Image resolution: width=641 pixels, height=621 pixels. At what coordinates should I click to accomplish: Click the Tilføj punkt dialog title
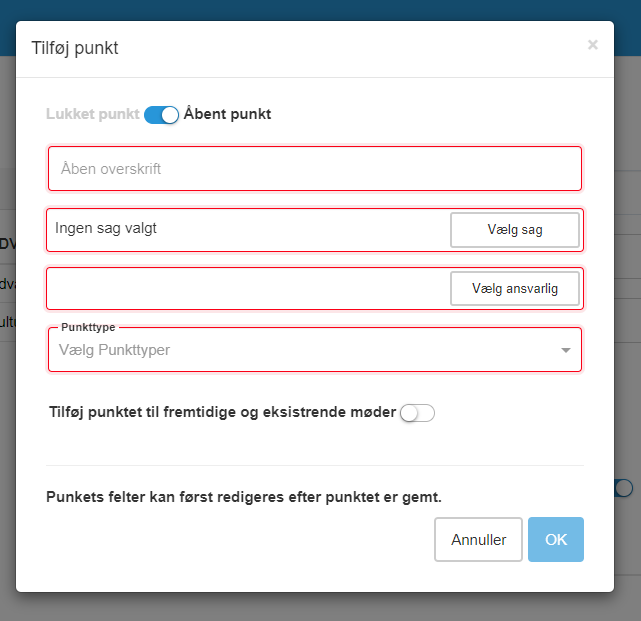click(75, 48)
